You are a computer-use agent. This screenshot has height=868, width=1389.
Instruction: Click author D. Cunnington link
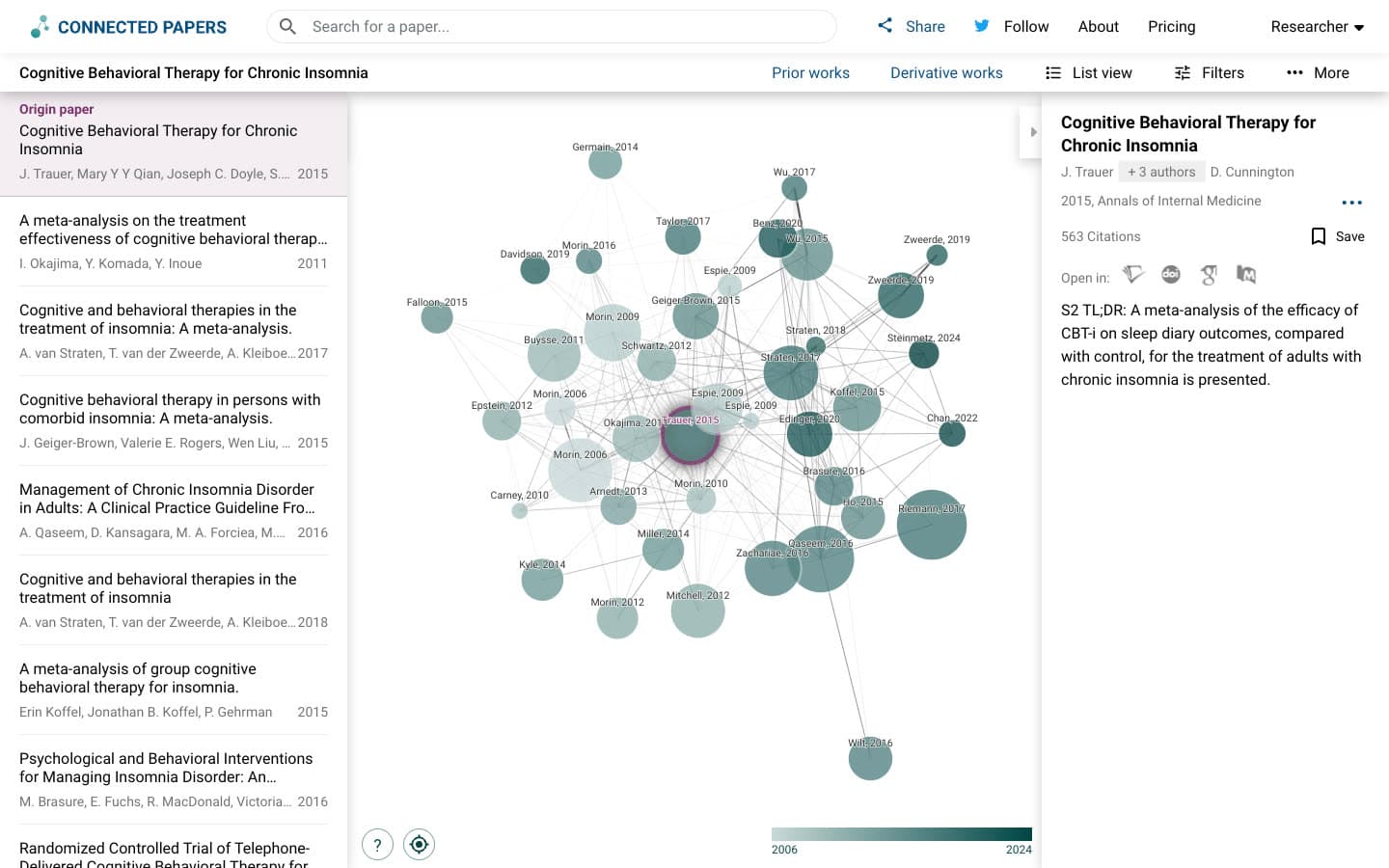click(1252, 172)
